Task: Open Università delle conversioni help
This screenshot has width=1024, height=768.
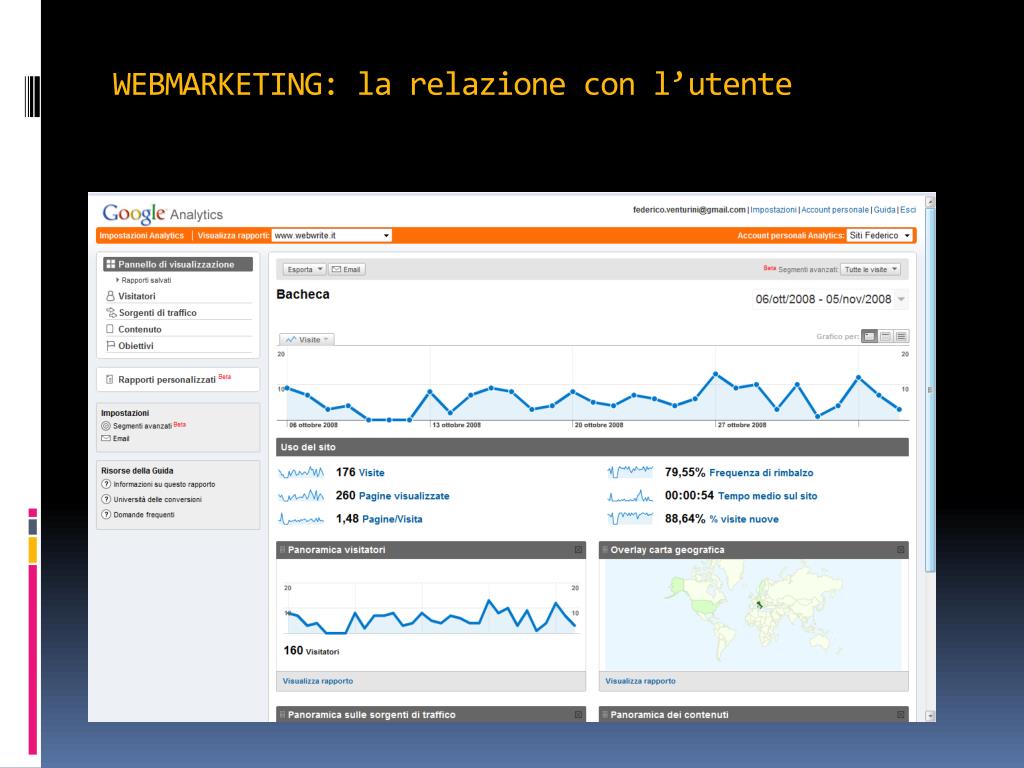Action: 157,500
